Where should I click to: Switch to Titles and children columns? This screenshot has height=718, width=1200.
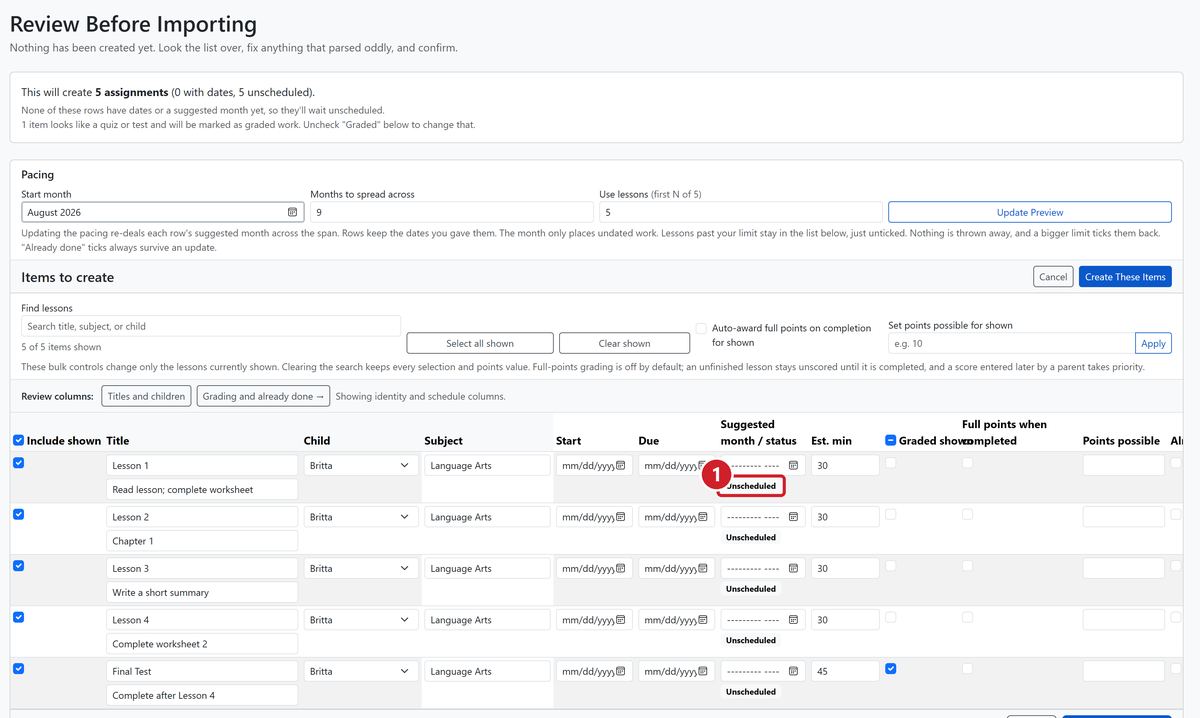tap(146, 396)
